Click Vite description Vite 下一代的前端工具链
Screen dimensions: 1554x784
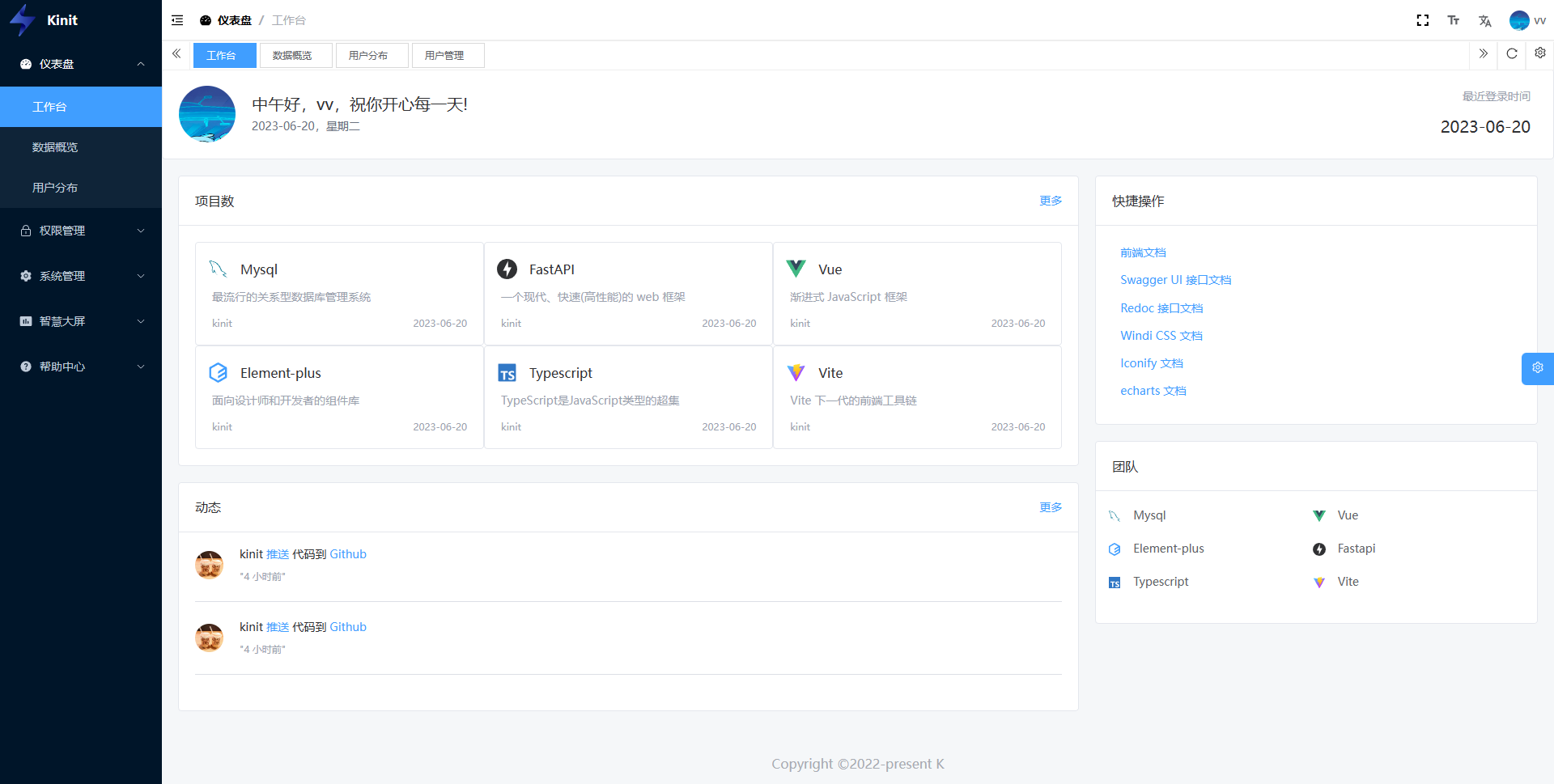pyautogui.click(x=853, y=400)
